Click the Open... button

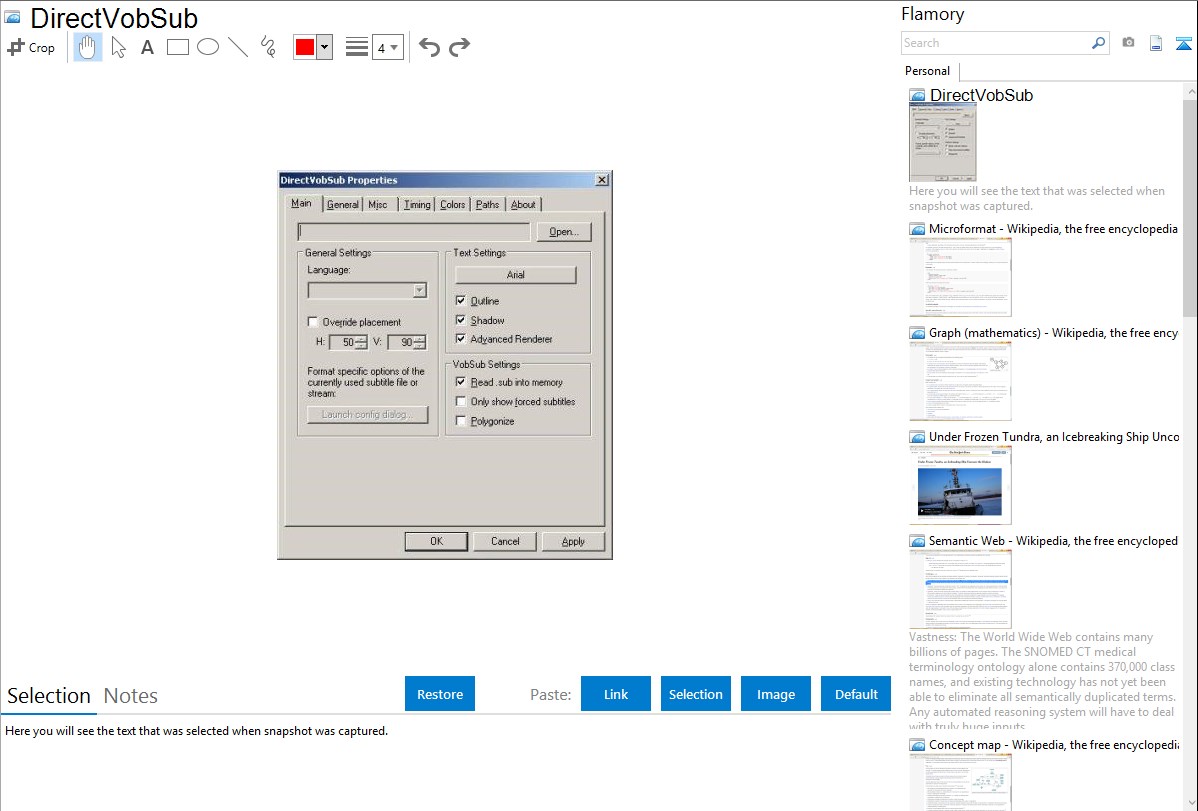tap(564, 232)
